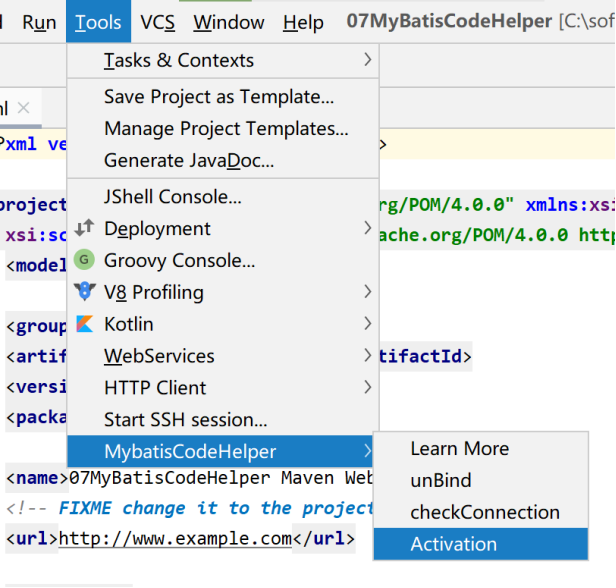Open JShell Console
This screenshot has width=616, height=588.
(223, 197)
